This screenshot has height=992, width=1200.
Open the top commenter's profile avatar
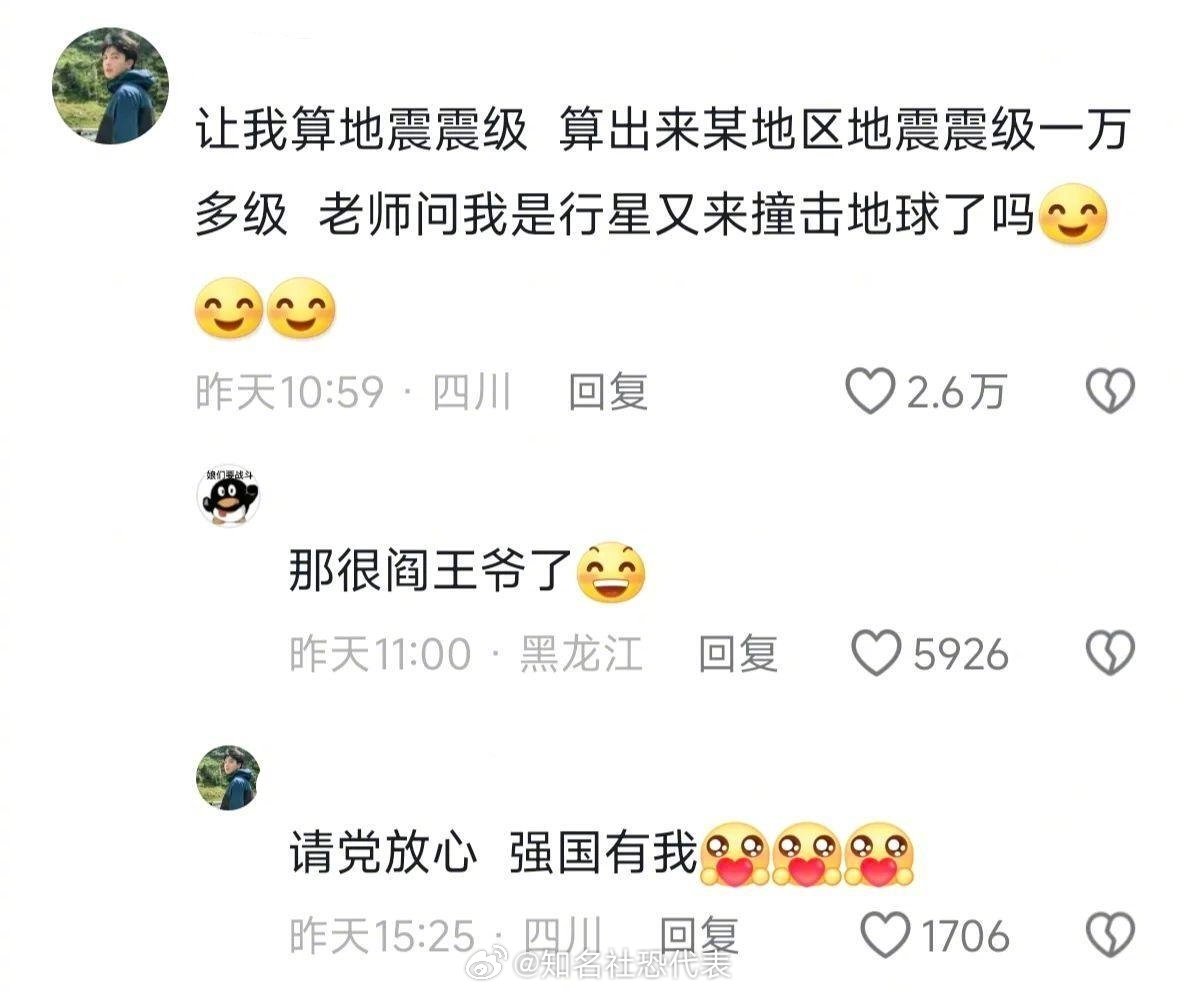tap(110, 86)
